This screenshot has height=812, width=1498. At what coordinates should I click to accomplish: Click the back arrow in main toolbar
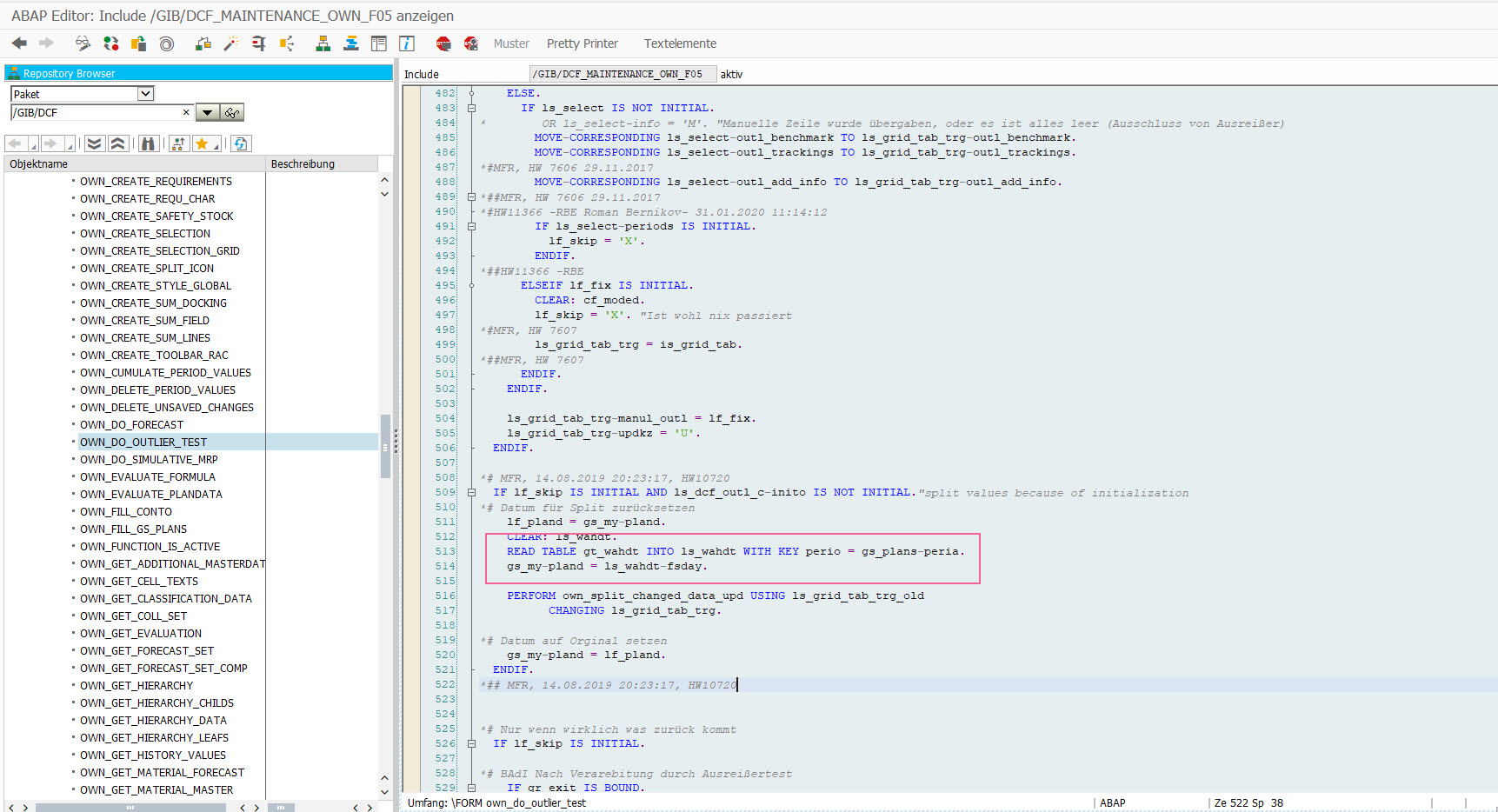[x=19, y=43]
